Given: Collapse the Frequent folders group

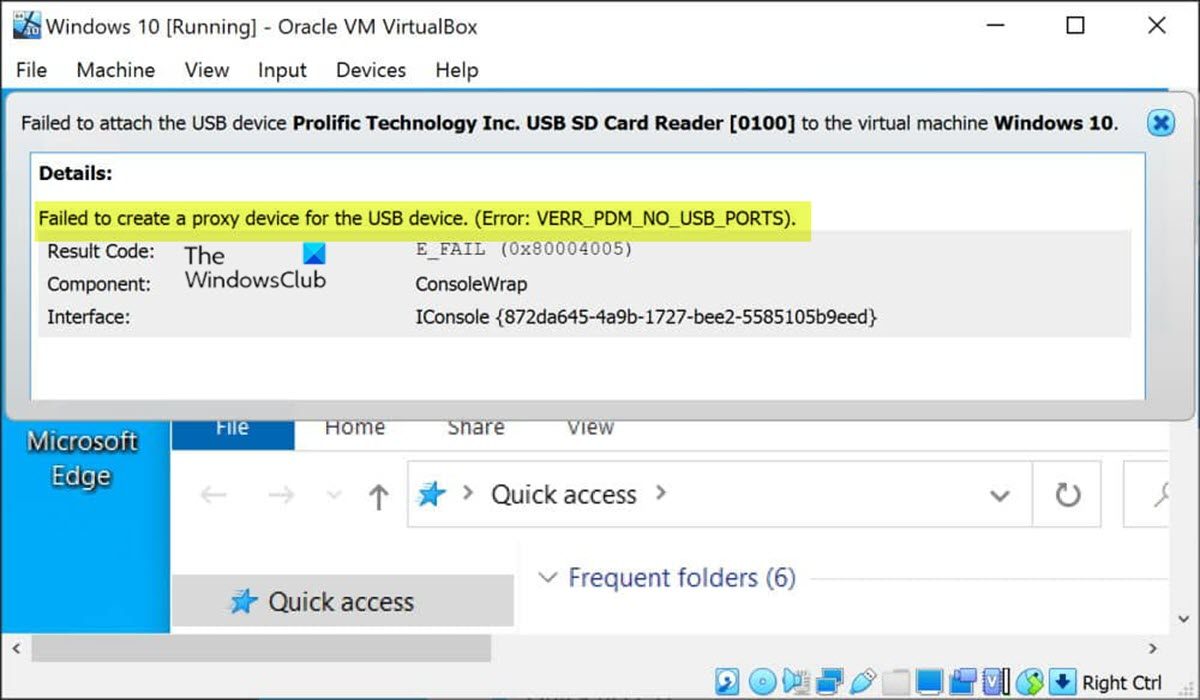Looking at the screenshot, I should click(547, 578).
